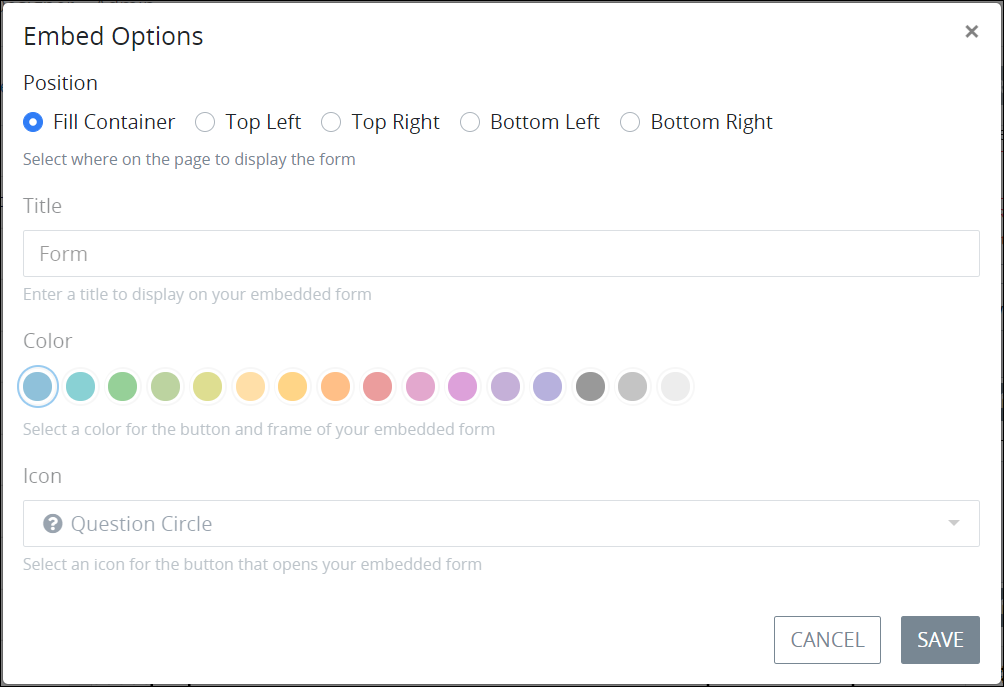This screenshot has width=1004, height=687.
Task: Pick the teal color swatch
Action: coord(81,387)
